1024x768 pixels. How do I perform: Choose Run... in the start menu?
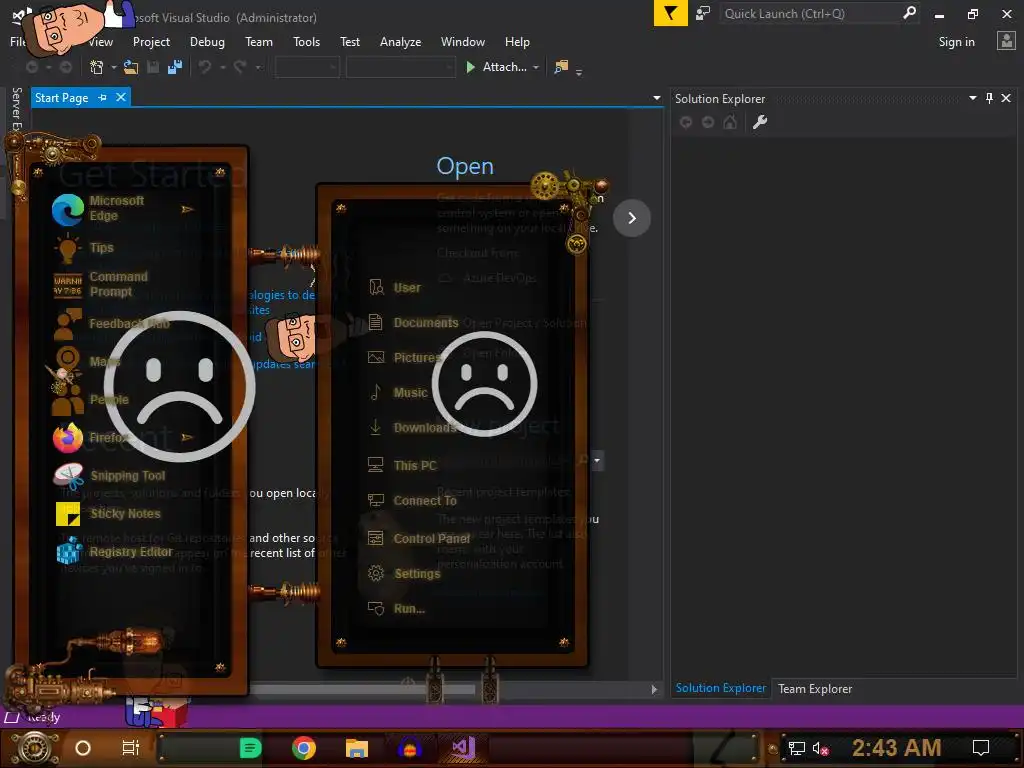396,609
